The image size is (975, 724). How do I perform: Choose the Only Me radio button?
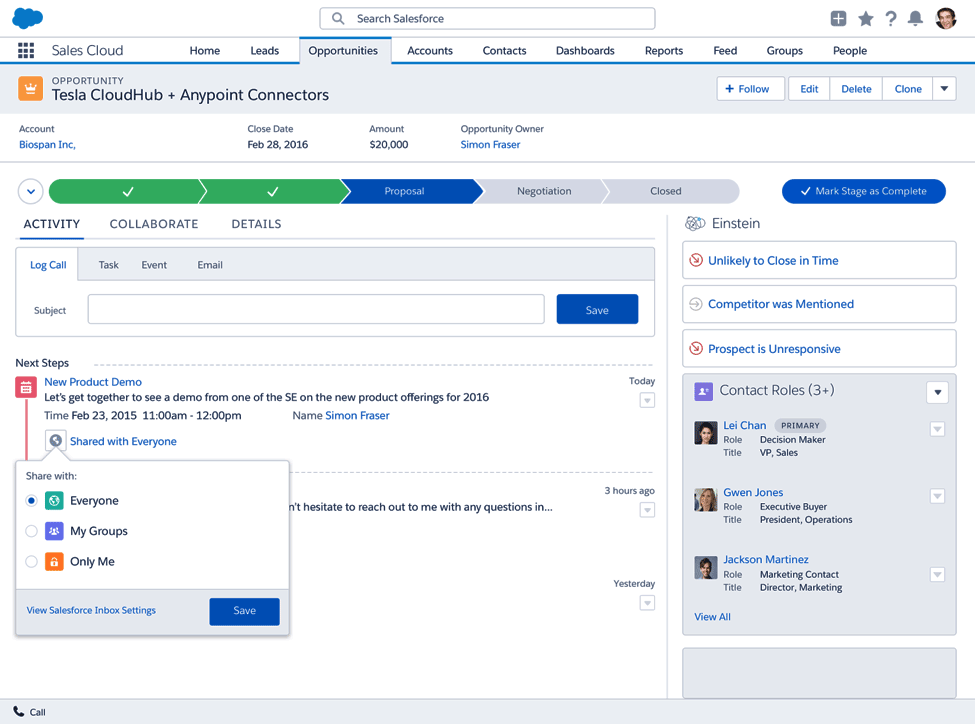click(32, 562)
